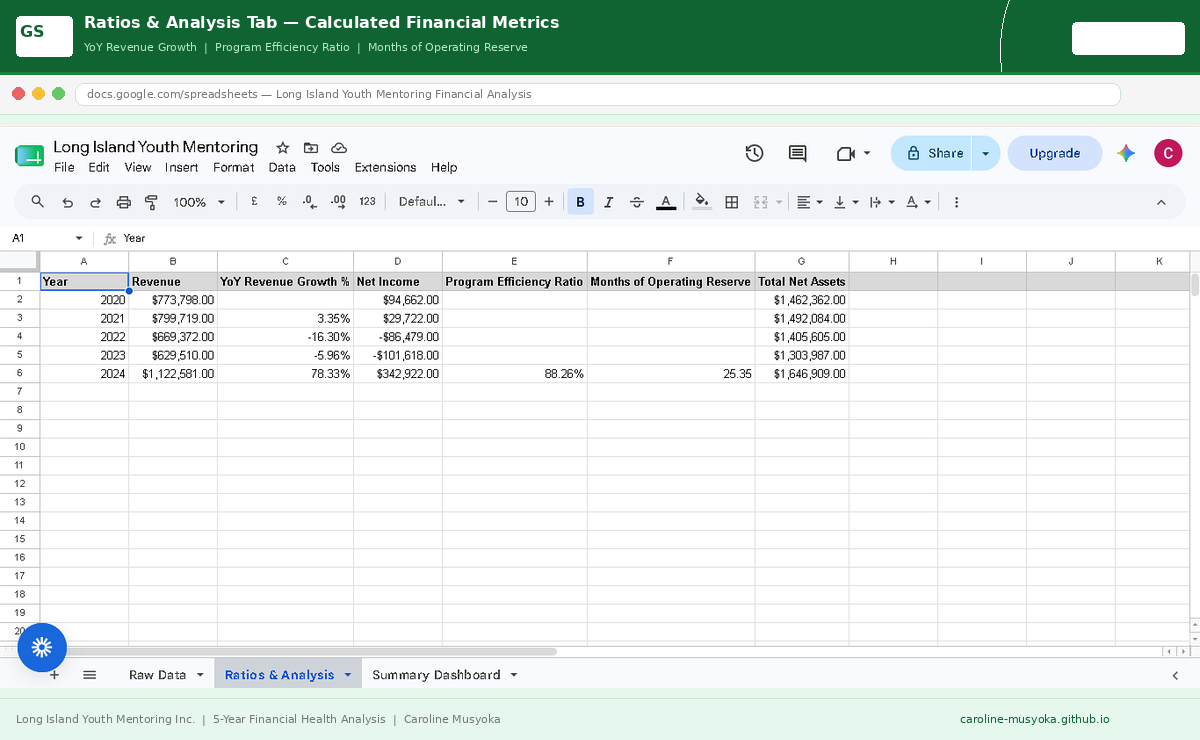The width and height of the screenshot is (1200, 740).
Task: Open the zoom 100% dropdown
Action: tap(199, 202)
